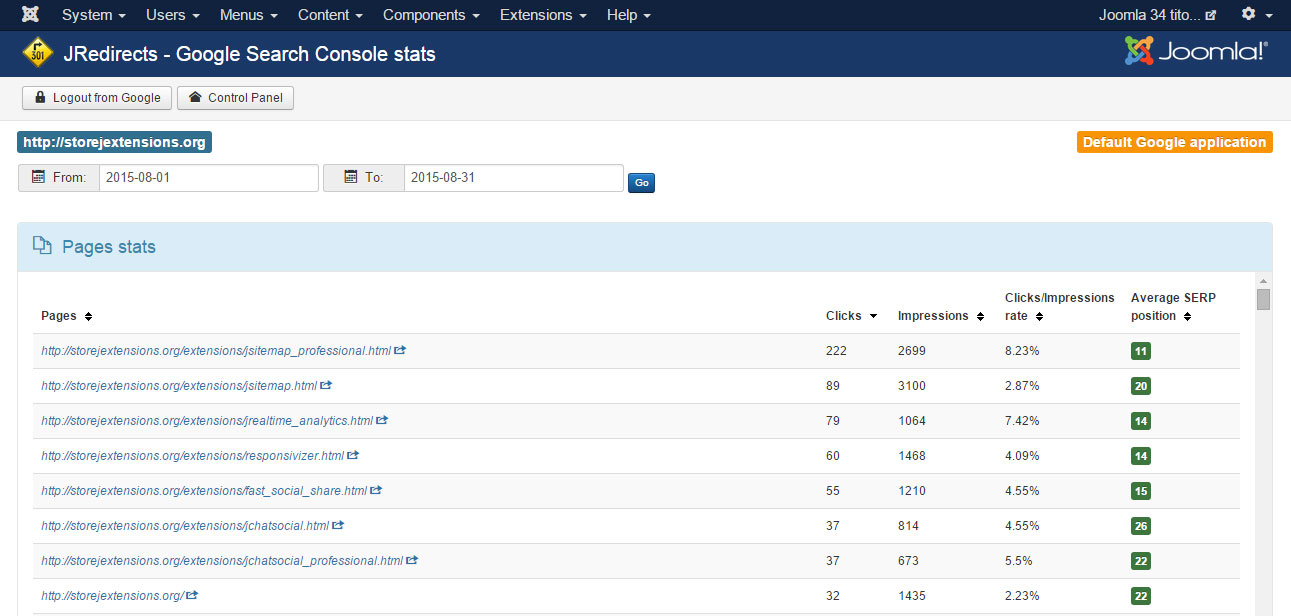Click the Control Panel button
Screen dimensions: 1291x616
[x=235, y=98]
